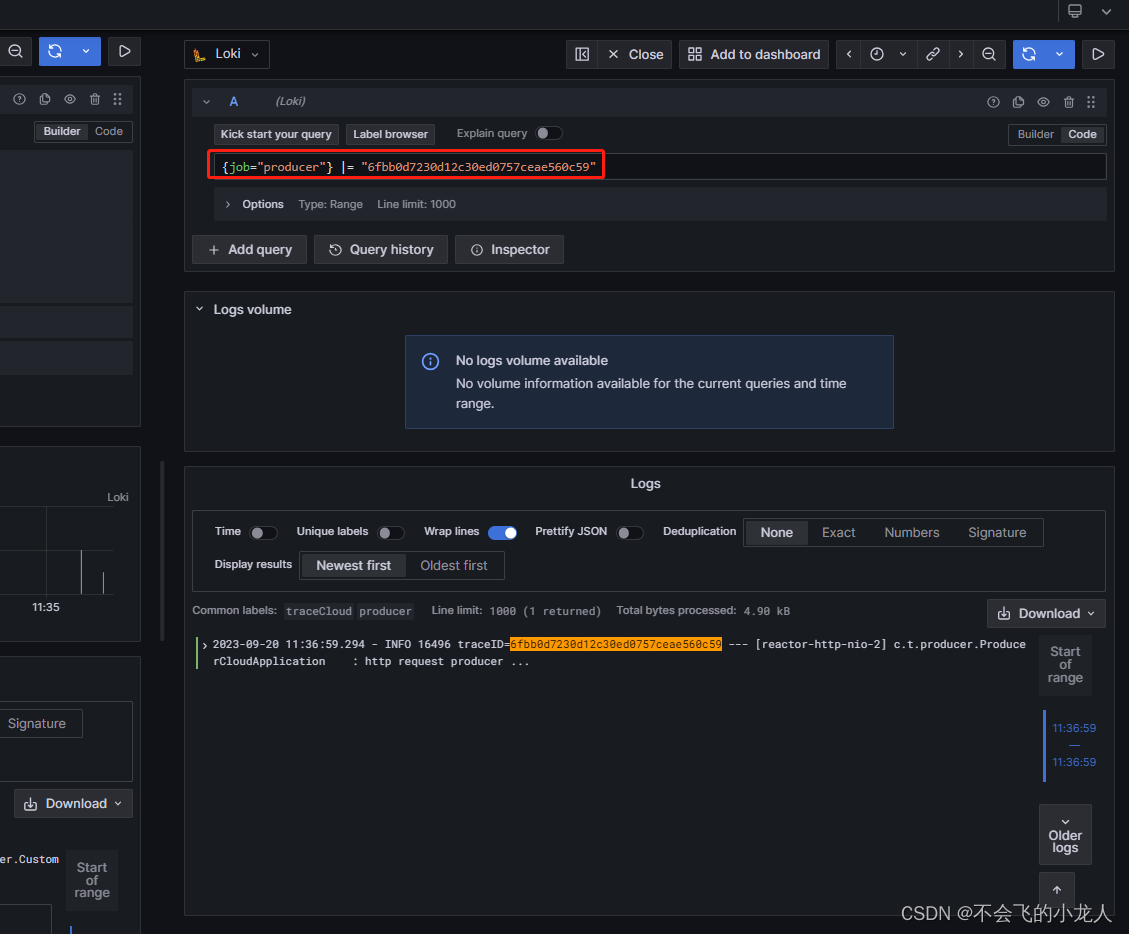The width and height of the screenshot is (1129, 934).
Task: Enable the Explain query toggle
Action: pos(548,133)
